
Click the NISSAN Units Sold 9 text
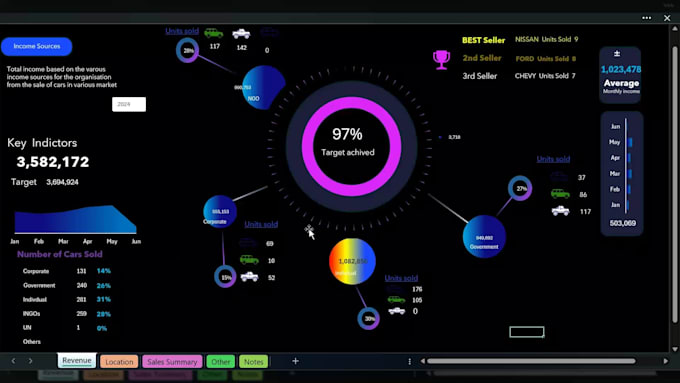[x=546, y=39]
